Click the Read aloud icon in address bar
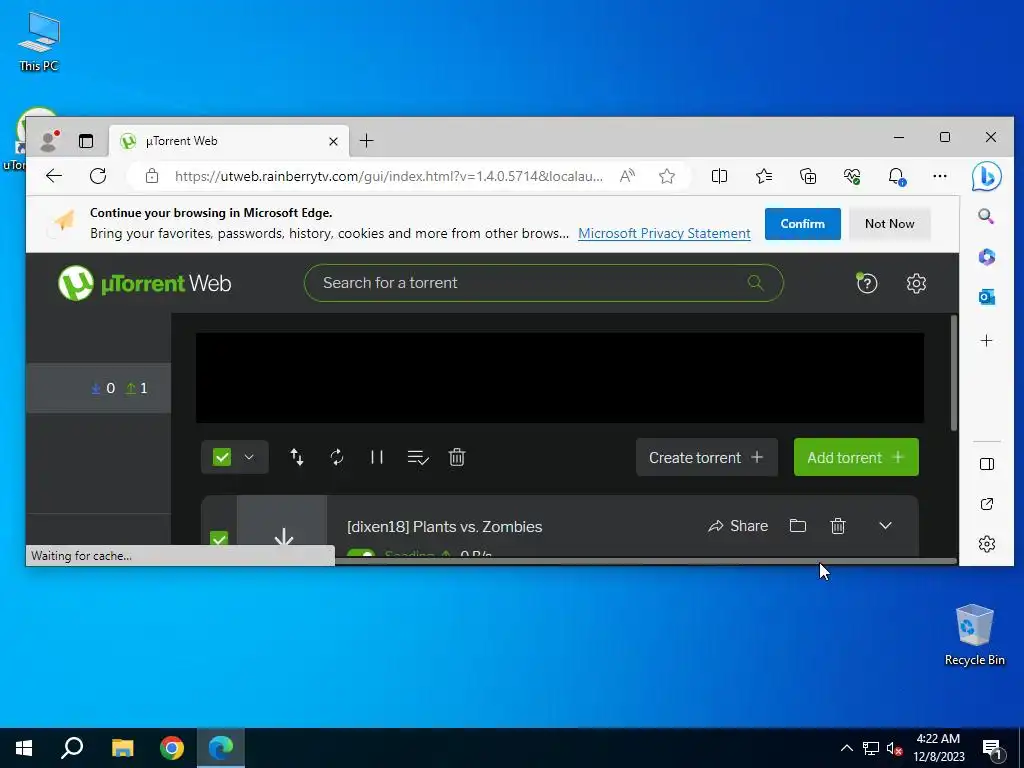This screenshot has width=1024, height=768. coord(627,176)
